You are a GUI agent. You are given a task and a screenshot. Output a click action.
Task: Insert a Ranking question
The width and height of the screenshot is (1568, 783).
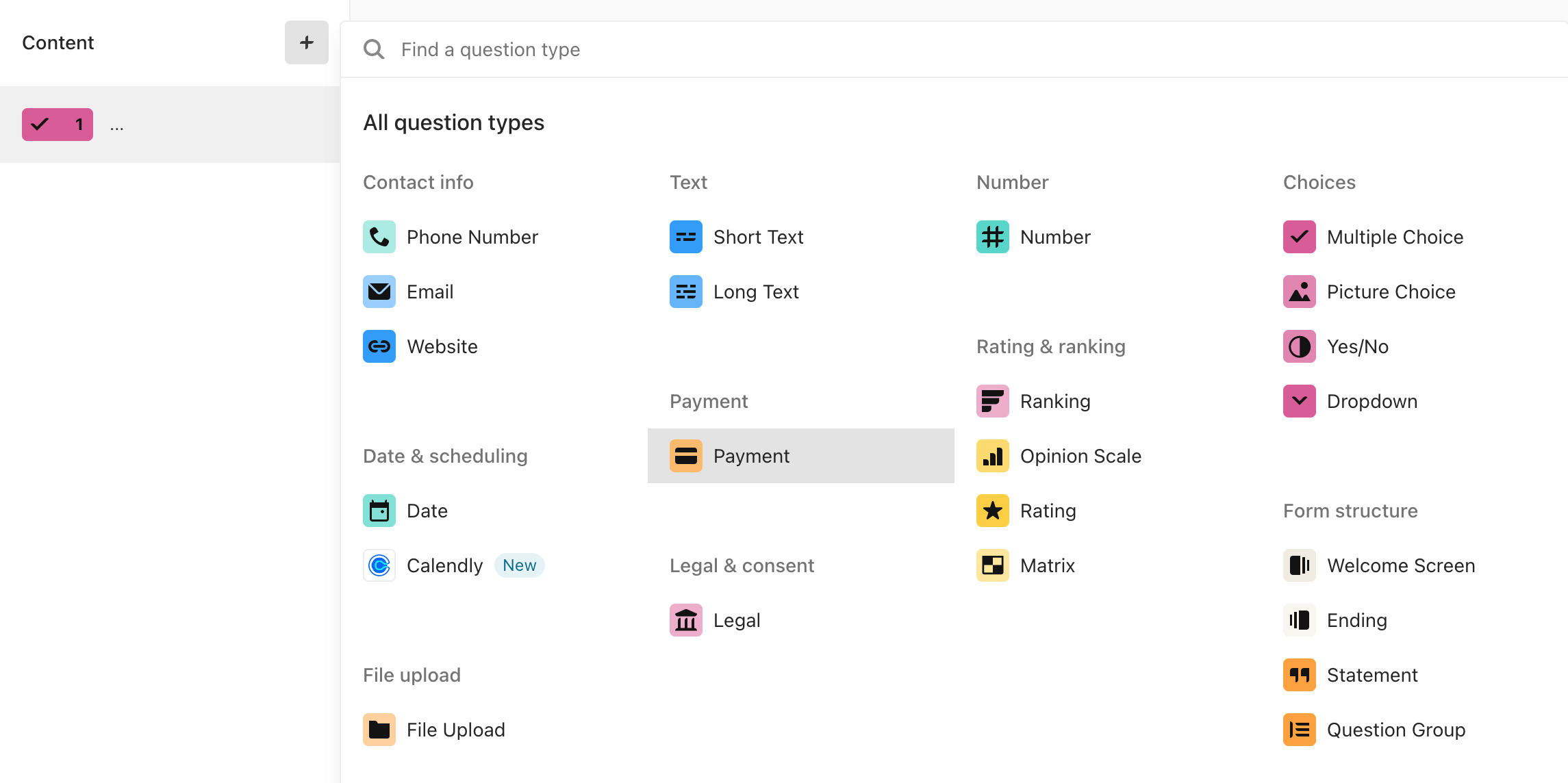tap(1108, 401)
